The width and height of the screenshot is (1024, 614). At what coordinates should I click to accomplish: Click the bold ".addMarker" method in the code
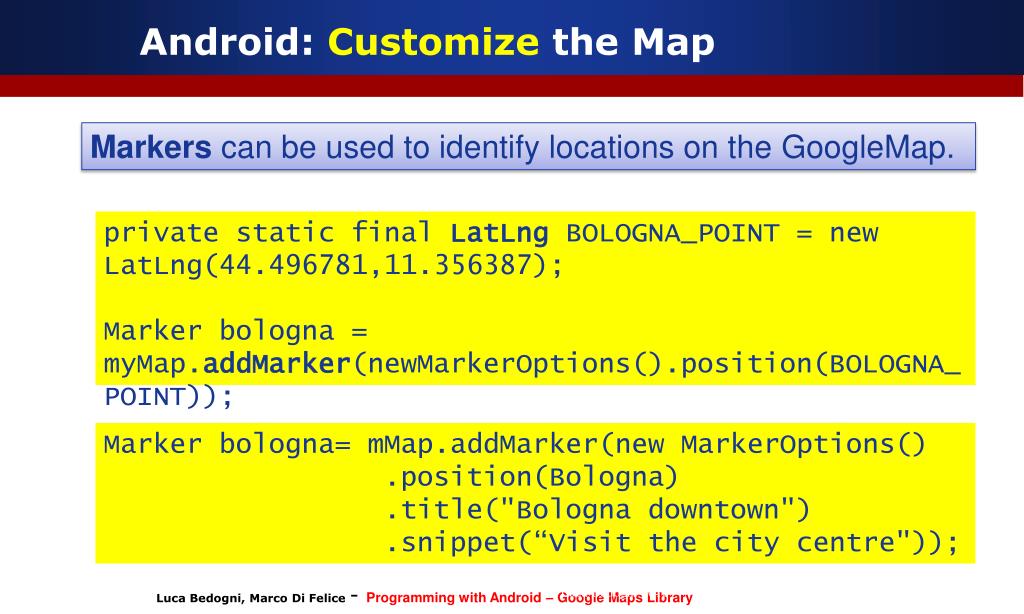pyautogui.click(x=270, y=364)
